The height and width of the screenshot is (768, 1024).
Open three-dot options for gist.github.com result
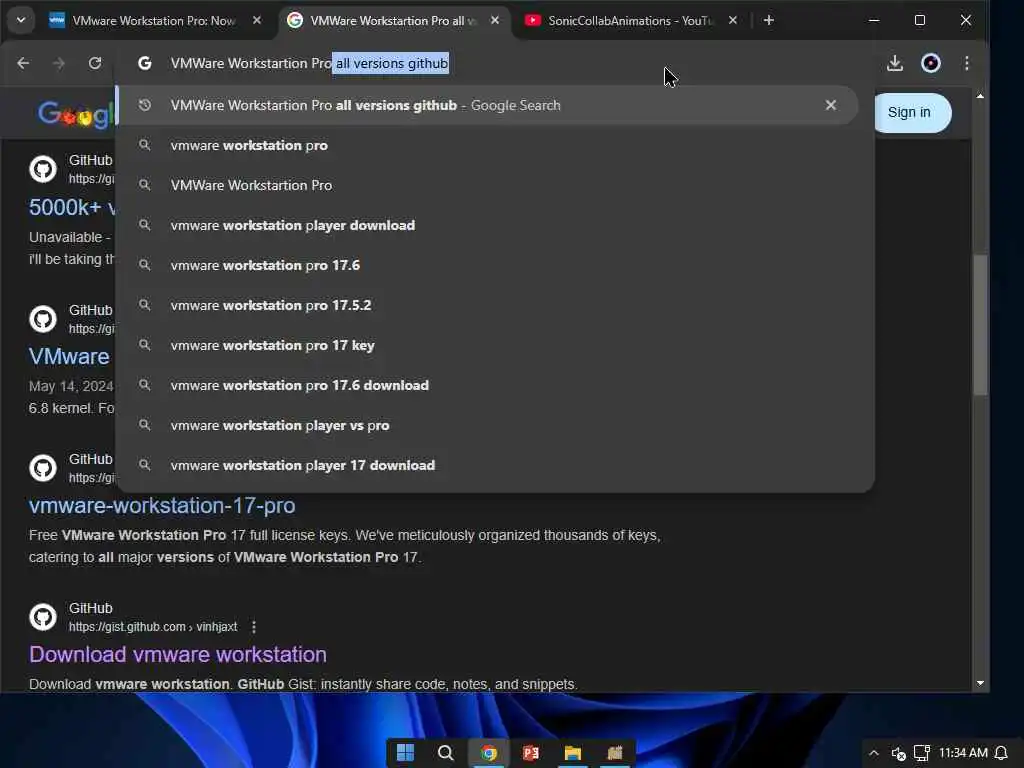[253, 627]
